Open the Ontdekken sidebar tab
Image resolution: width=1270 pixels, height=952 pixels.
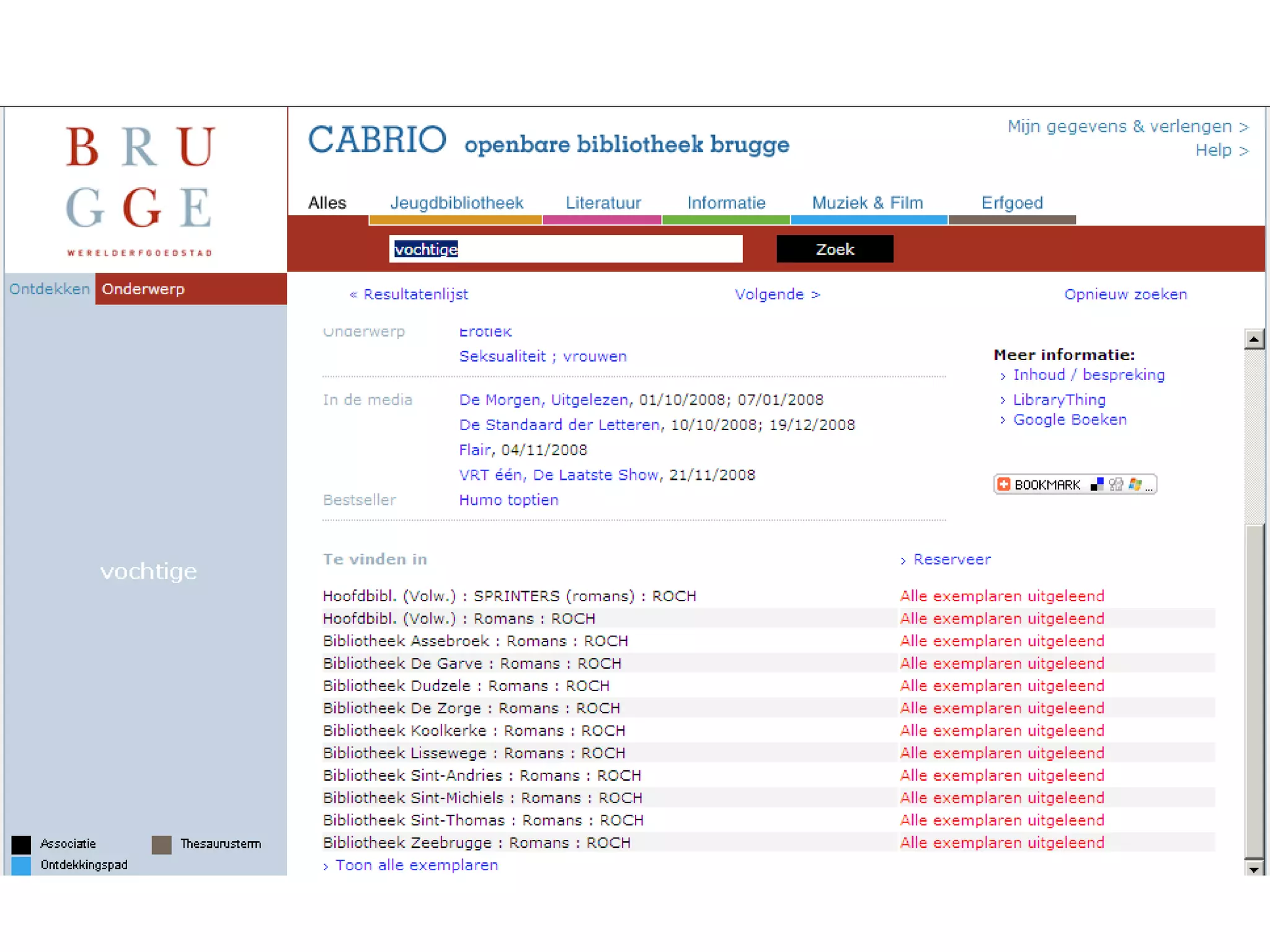point(50,289)
